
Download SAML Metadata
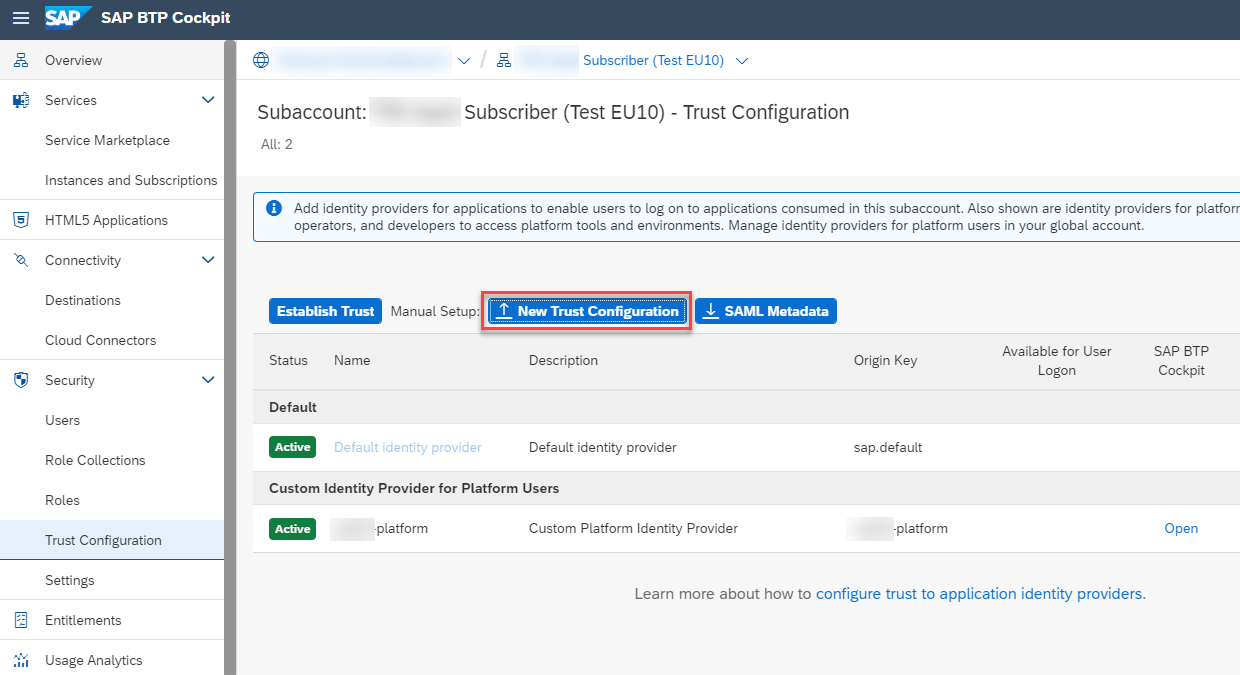point(766,311)
